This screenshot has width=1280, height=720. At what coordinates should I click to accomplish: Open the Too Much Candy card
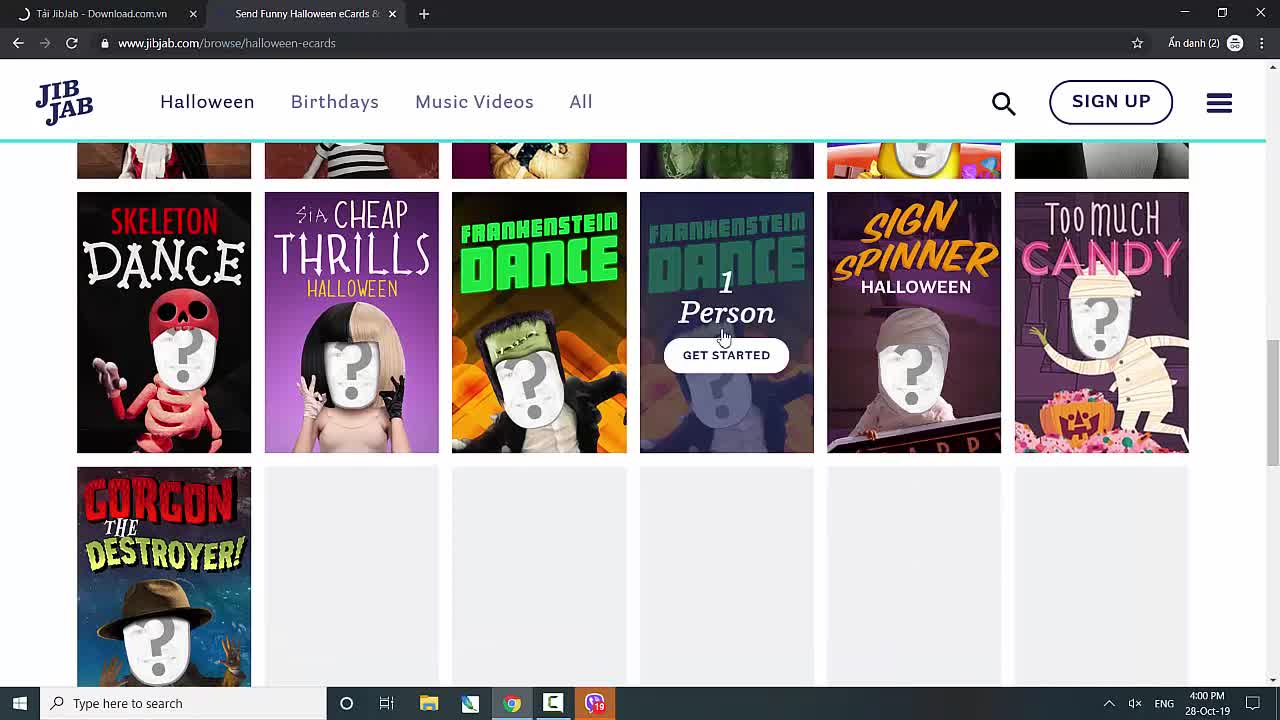1101,322
